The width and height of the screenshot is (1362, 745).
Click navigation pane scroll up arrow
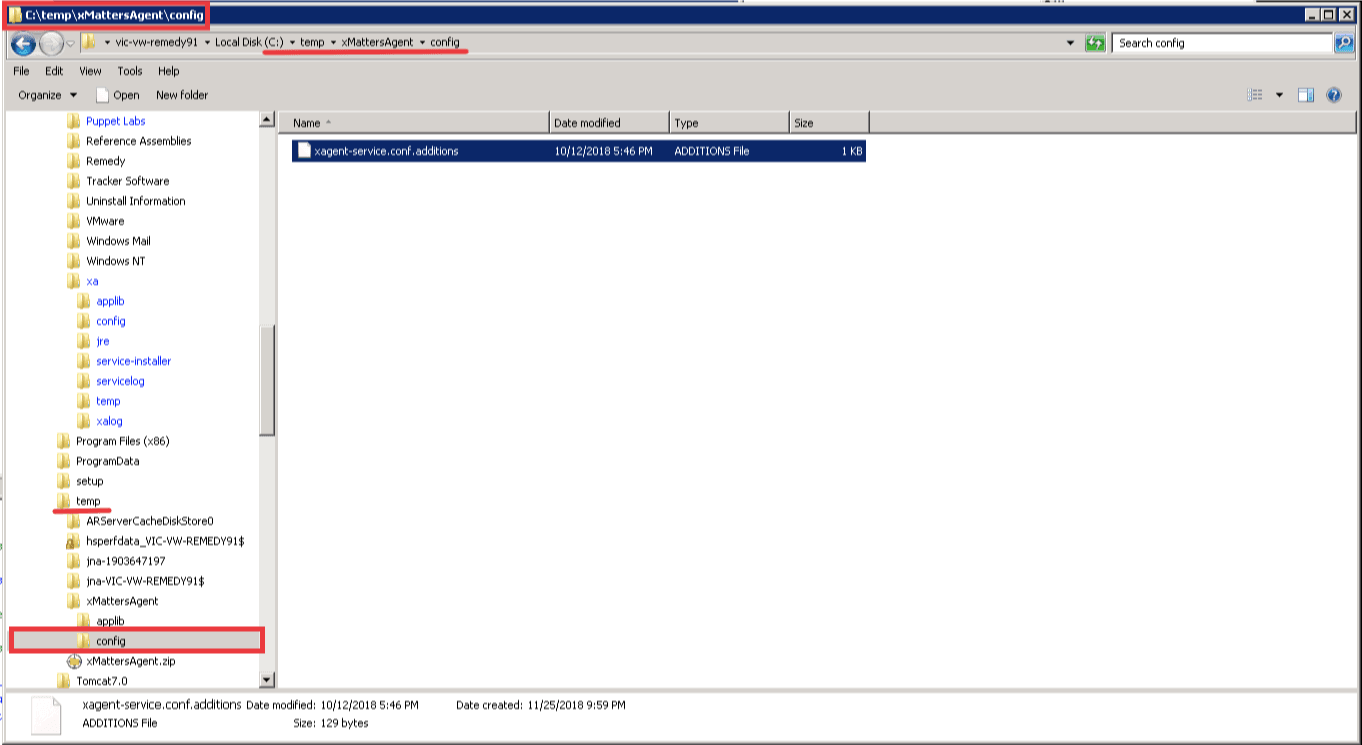pyautogui.click(x=267, y=120)
